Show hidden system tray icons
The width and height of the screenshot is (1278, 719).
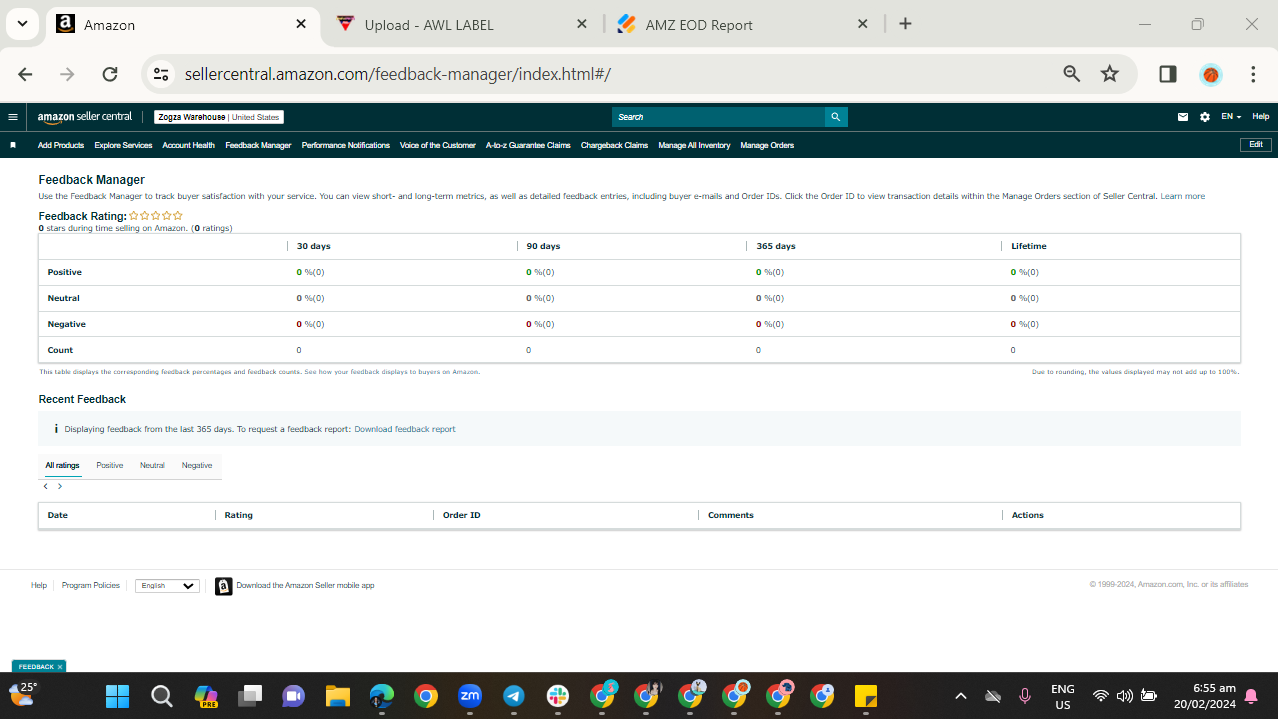click(961, 696)
